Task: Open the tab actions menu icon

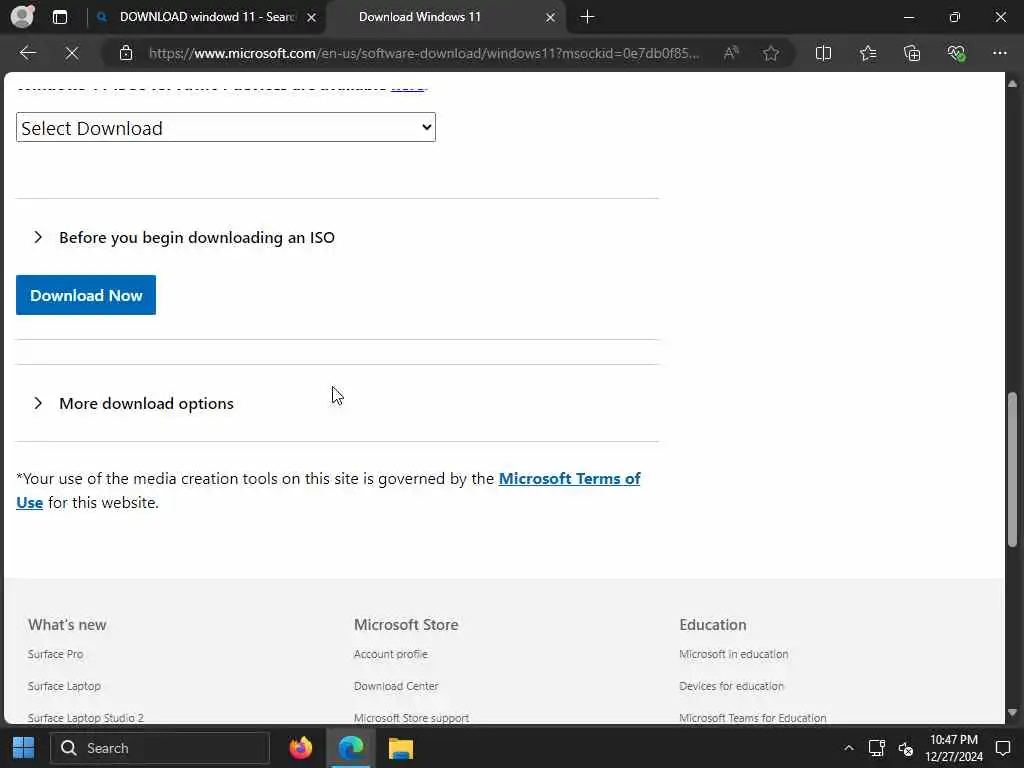Action: (60, 17)
